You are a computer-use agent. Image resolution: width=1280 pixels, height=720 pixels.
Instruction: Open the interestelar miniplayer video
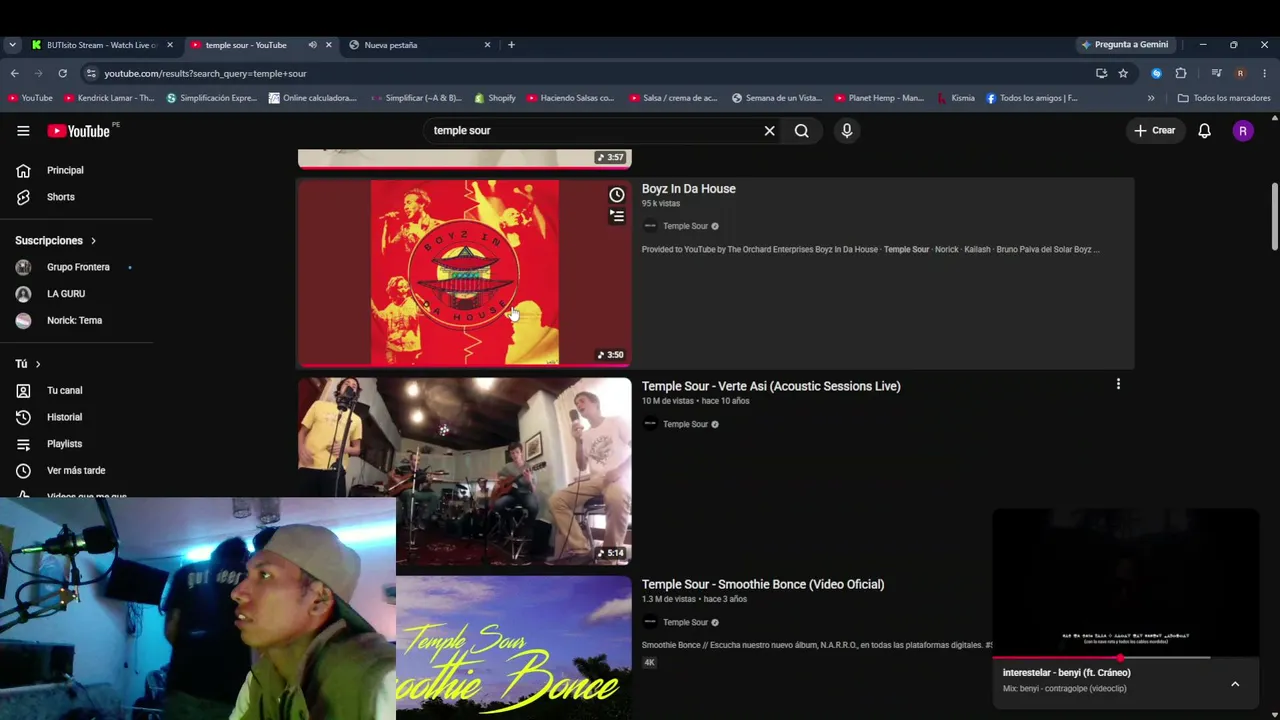(x=1125, y=582)
